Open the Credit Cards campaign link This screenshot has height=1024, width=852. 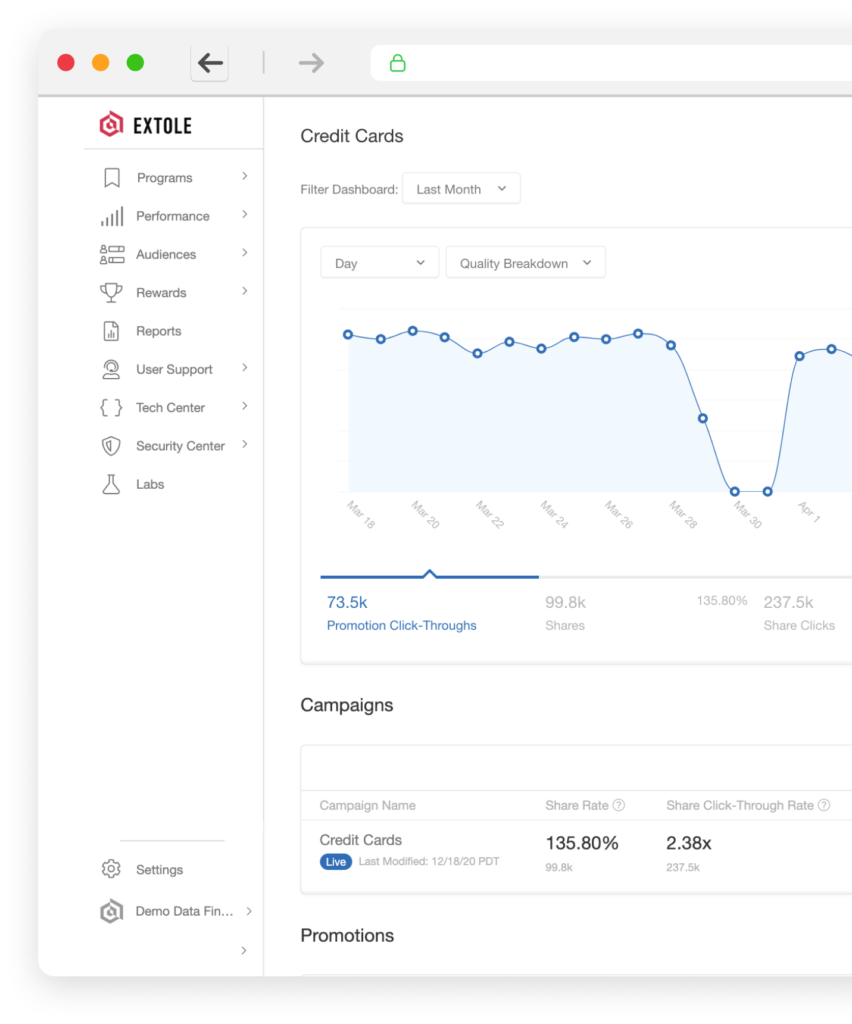[360, 840]
